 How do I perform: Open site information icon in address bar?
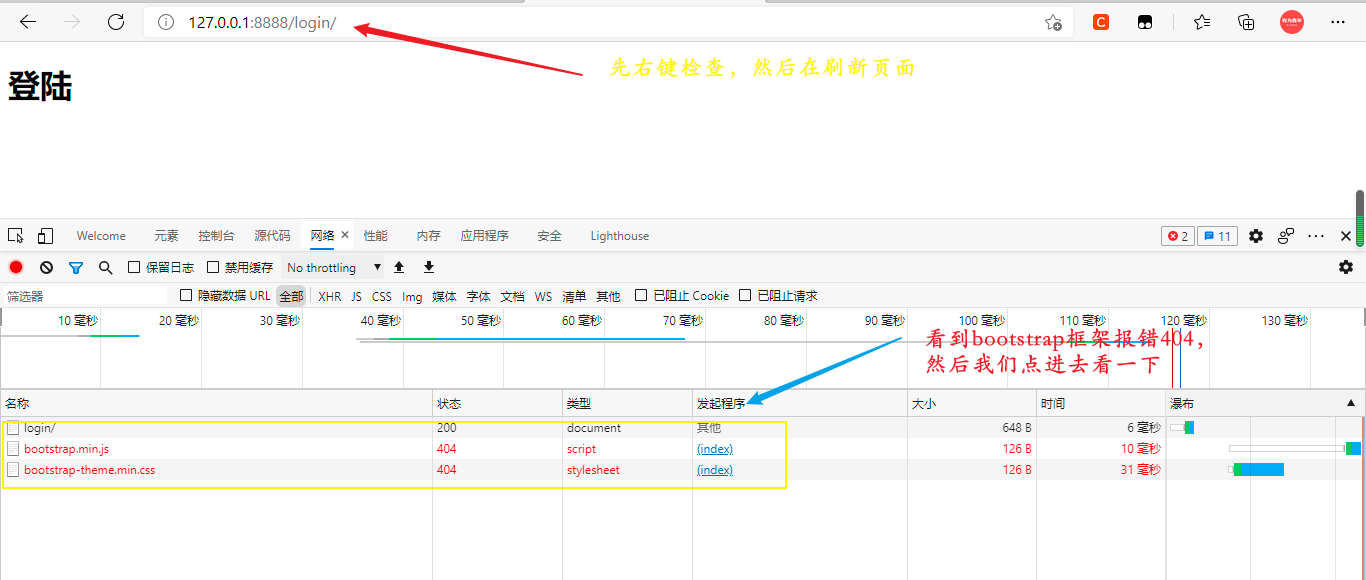click(167, 22)
